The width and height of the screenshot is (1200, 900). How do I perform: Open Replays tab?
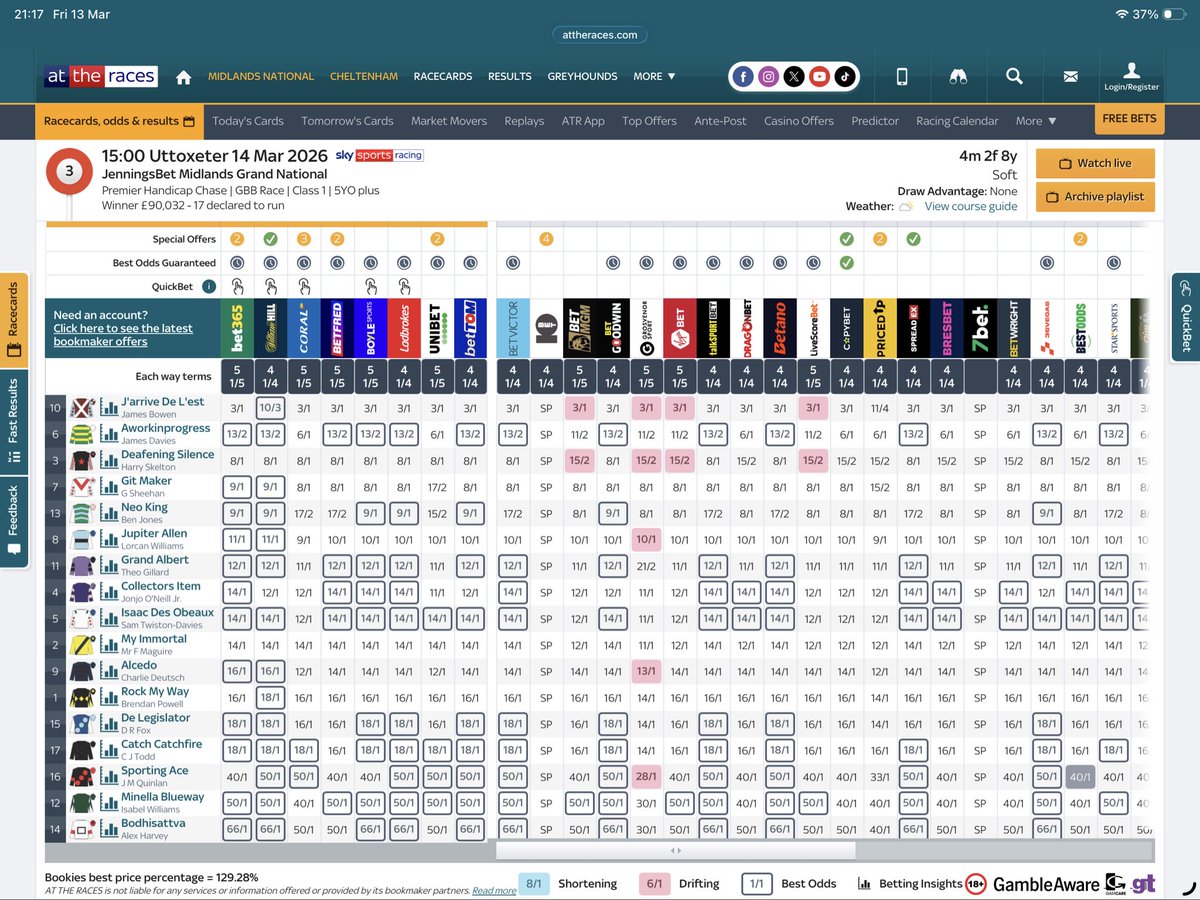tap(524, 121)
